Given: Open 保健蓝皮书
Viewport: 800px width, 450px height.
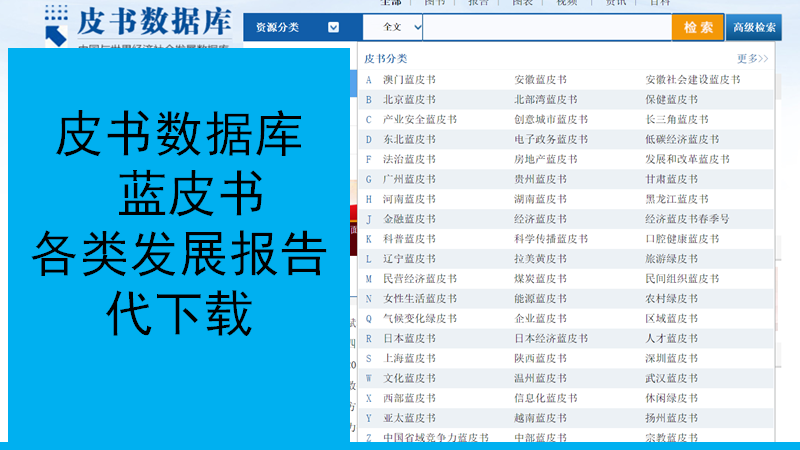Looking at the screenshot, I should coord(671,99).
